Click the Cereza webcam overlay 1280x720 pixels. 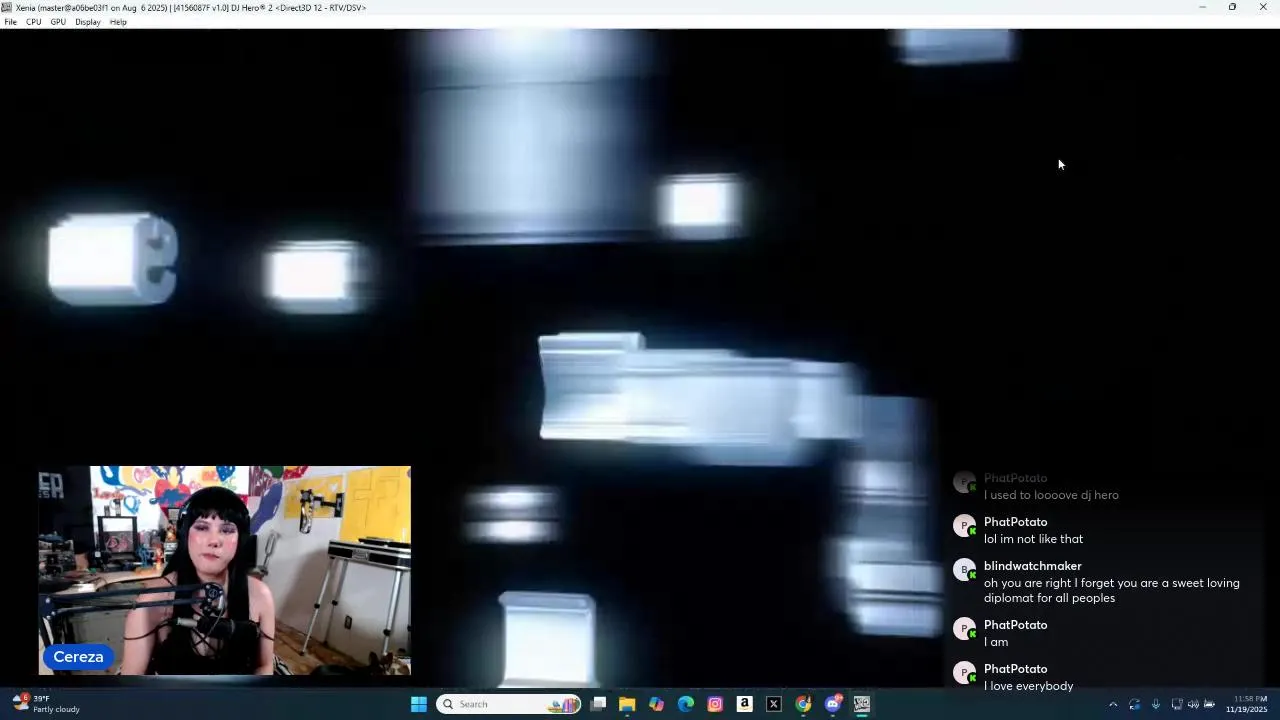click(x=225, y=570)
